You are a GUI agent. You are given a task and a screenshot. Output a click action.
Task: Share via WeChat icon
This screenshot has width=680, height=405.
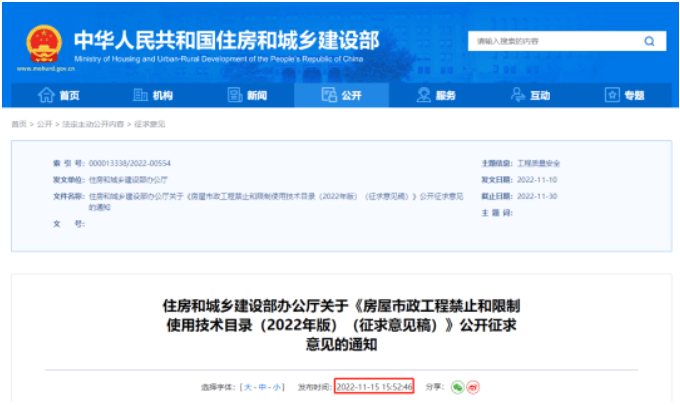tap(458, 387)
